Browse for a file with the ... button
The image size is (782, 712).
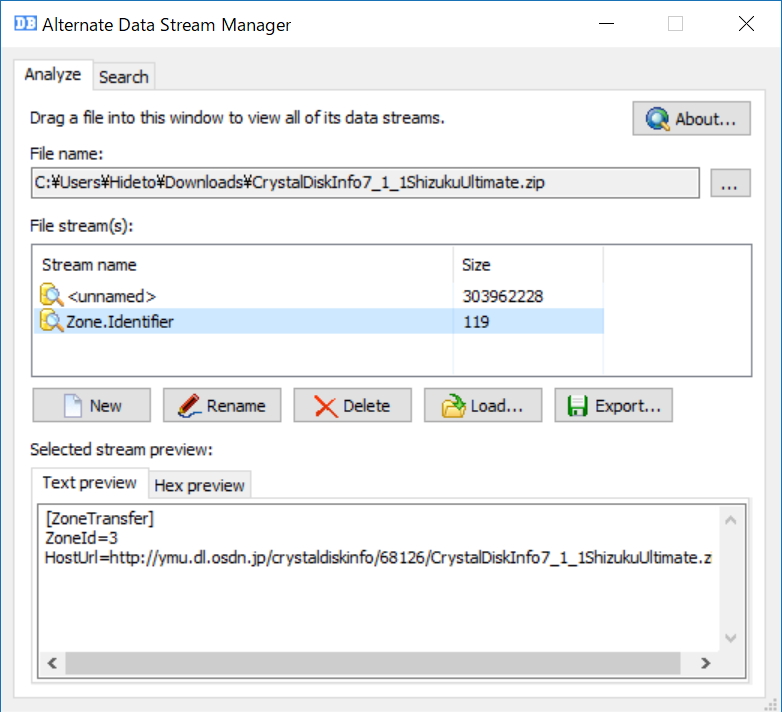pos(731,184)
